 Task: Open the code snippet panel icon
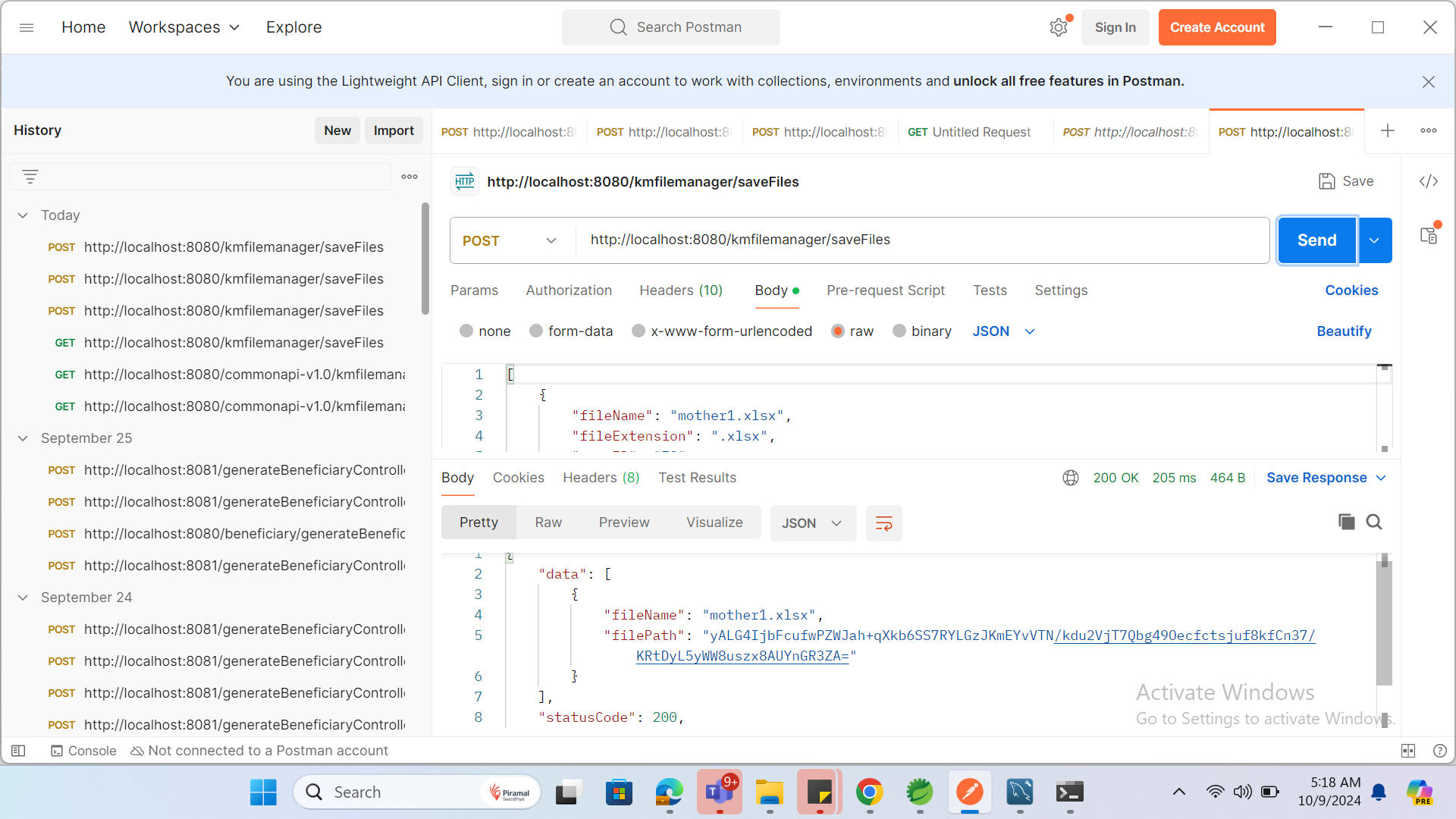click(1429, 181)
